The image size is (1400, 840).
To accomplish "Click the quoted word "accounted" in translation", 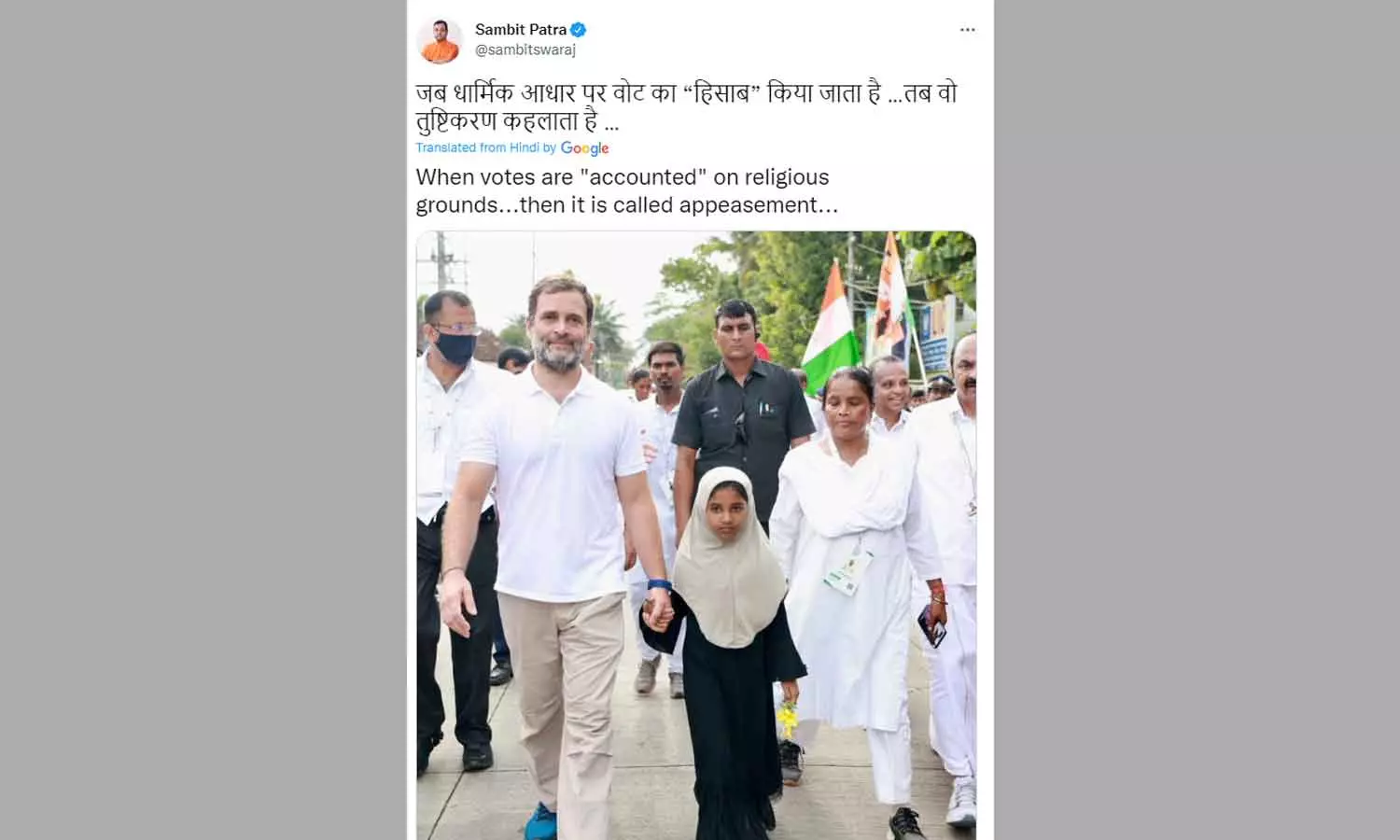I will click(643, 177).
